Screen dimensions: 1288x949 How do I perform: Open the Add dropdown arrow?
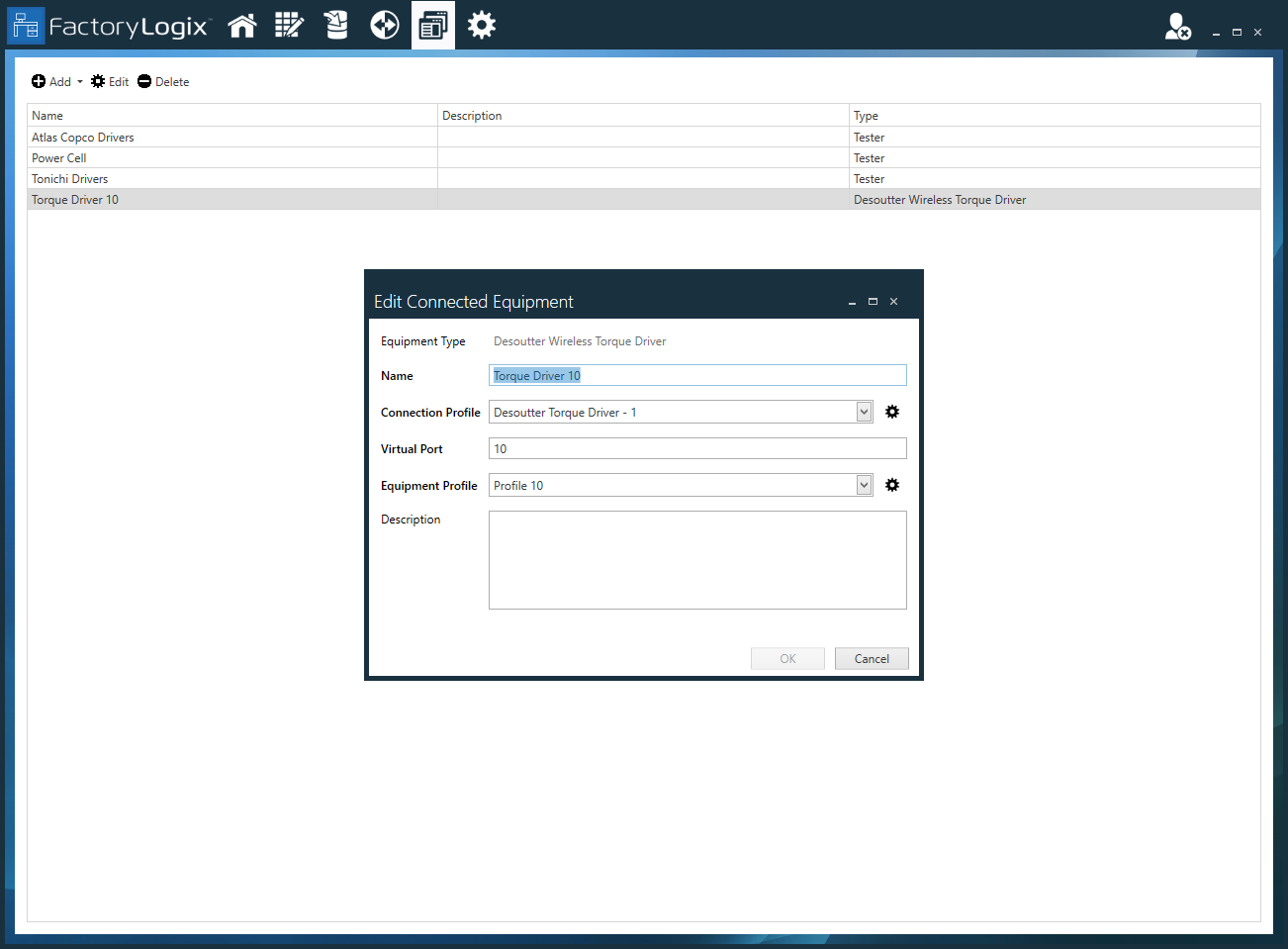point(80,82)
